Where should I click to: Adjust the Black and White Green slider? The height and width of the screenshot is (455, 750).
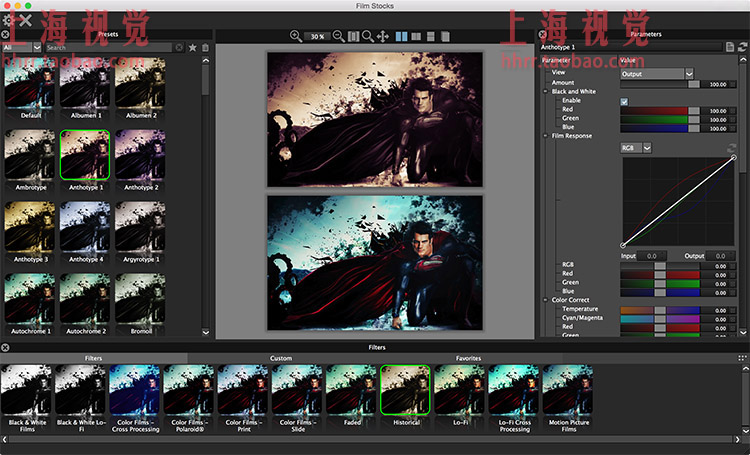click(x=660, y=120)
